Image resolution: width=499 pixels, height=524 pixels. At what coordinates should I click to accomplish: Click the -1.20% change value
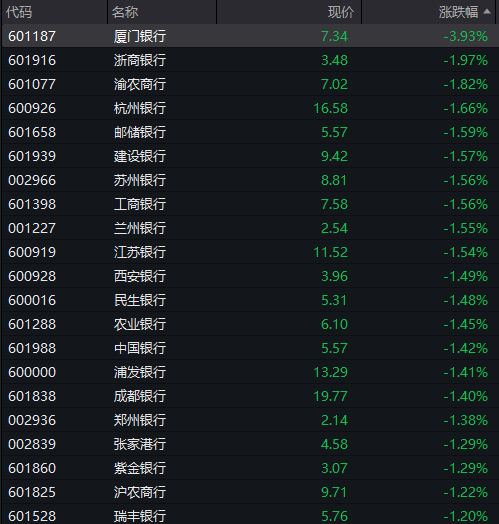(x=466, y=516)
